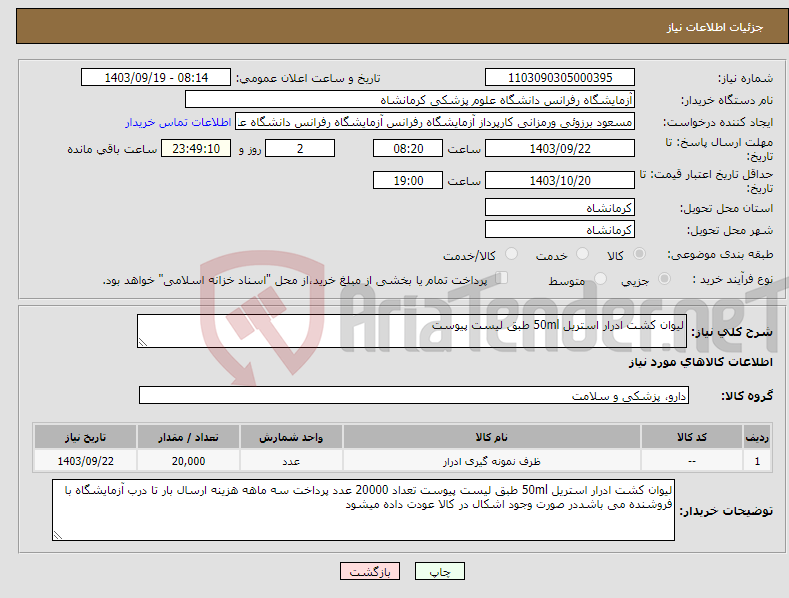Click the جزئیات اطلاعات نیاز header title
This screenshot has height=598, width=789.
(x=715, y=27)
